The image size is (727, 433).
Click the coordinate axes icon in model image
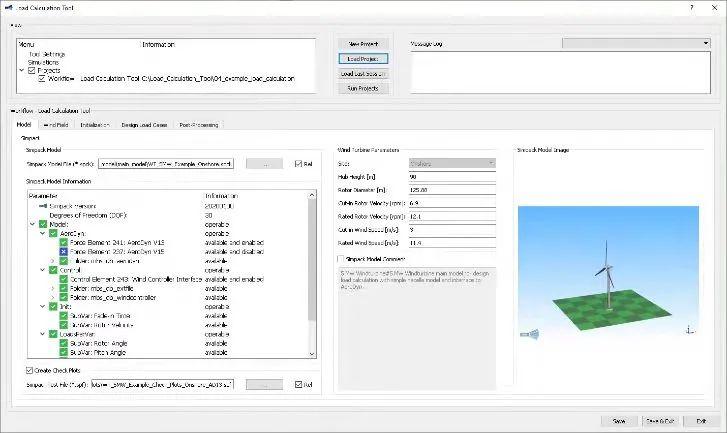(x=690, y=330)
